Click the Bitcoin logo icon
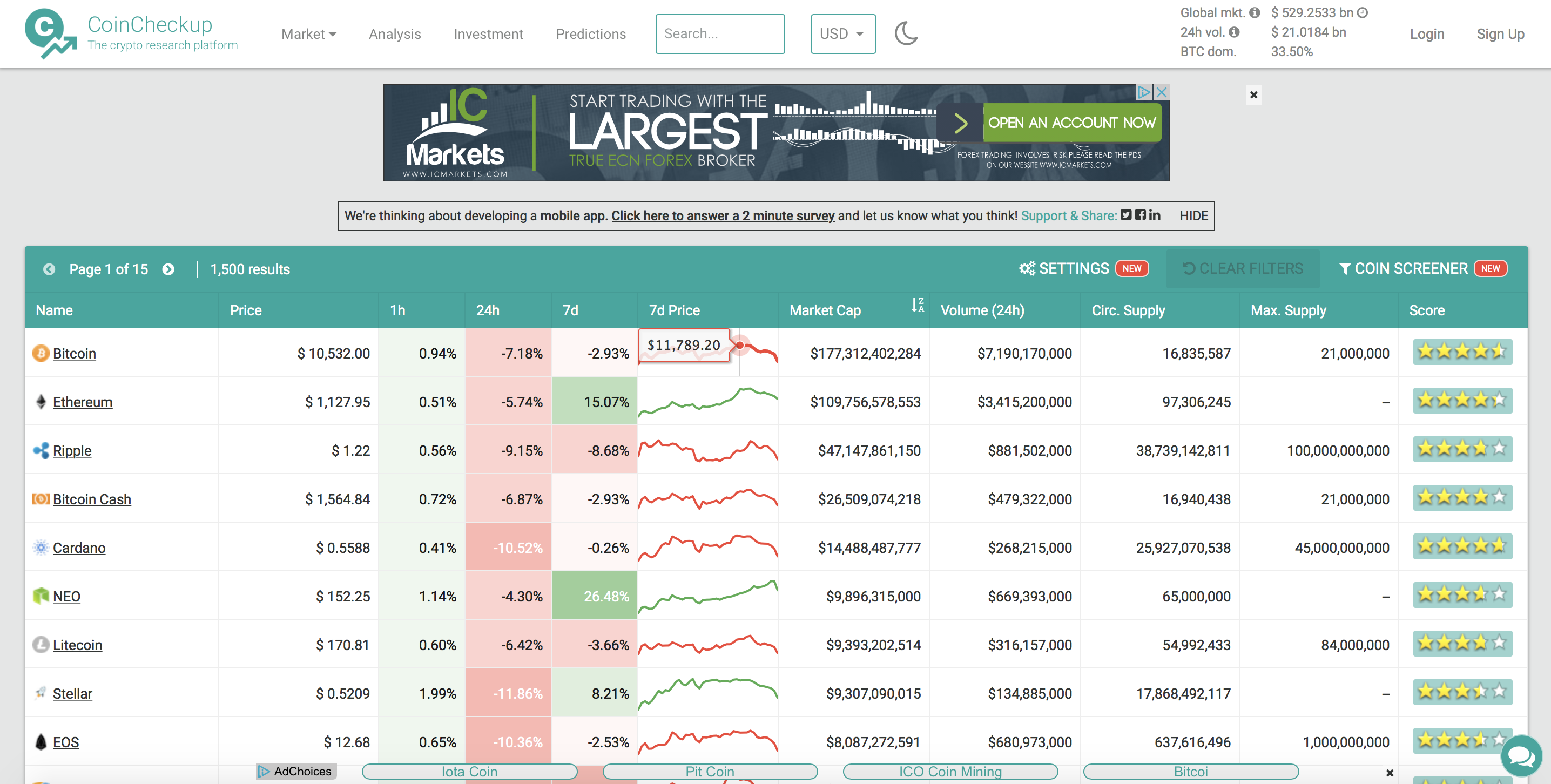 coord(41,353)
